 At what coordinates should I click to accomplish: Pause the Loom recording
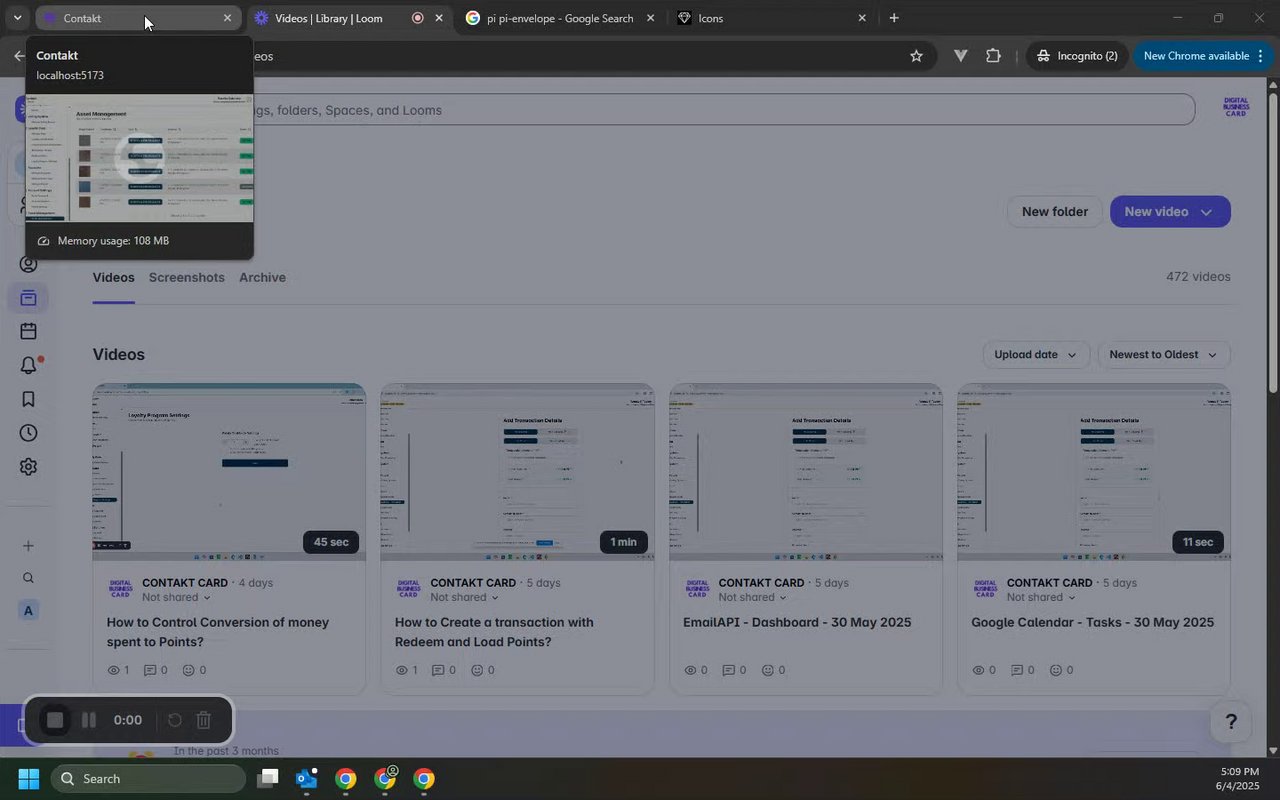click(88, 720)
